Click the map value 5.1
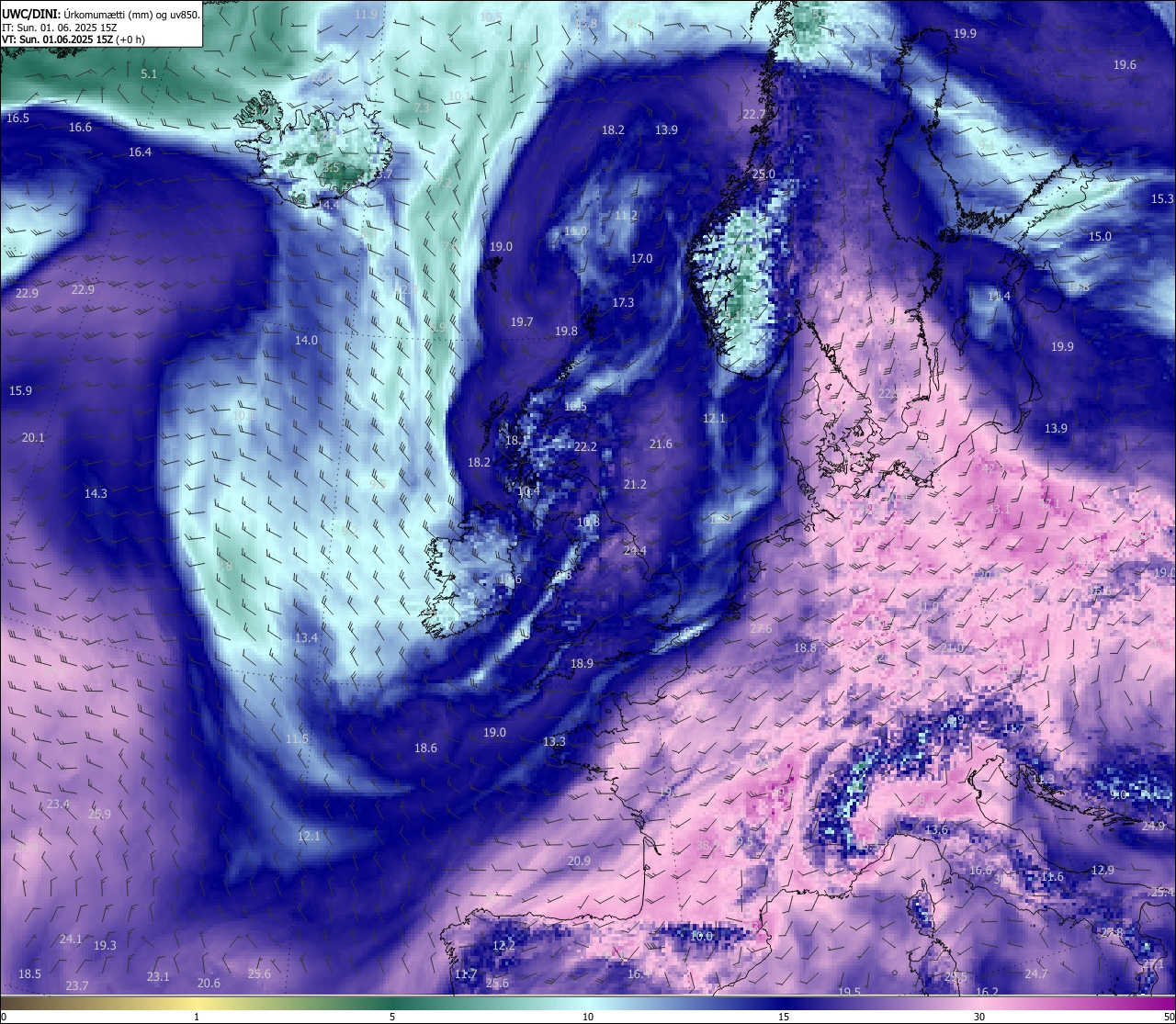Image resolution: width=1176 pixels, height=1024 pixels. 149,73
